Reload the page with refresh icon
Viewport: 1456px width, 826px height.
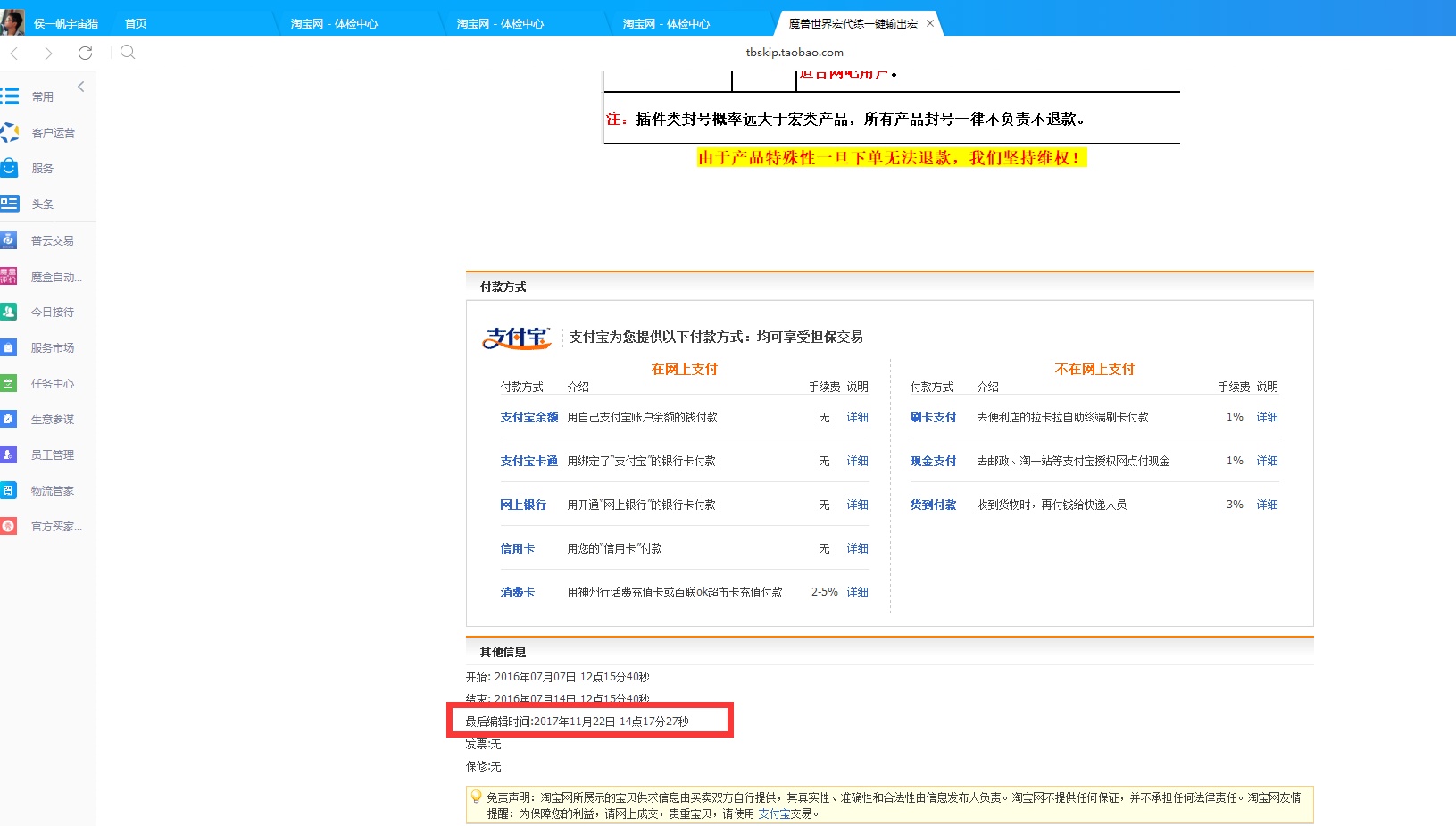pyautogui.click(x=85, y=53)
